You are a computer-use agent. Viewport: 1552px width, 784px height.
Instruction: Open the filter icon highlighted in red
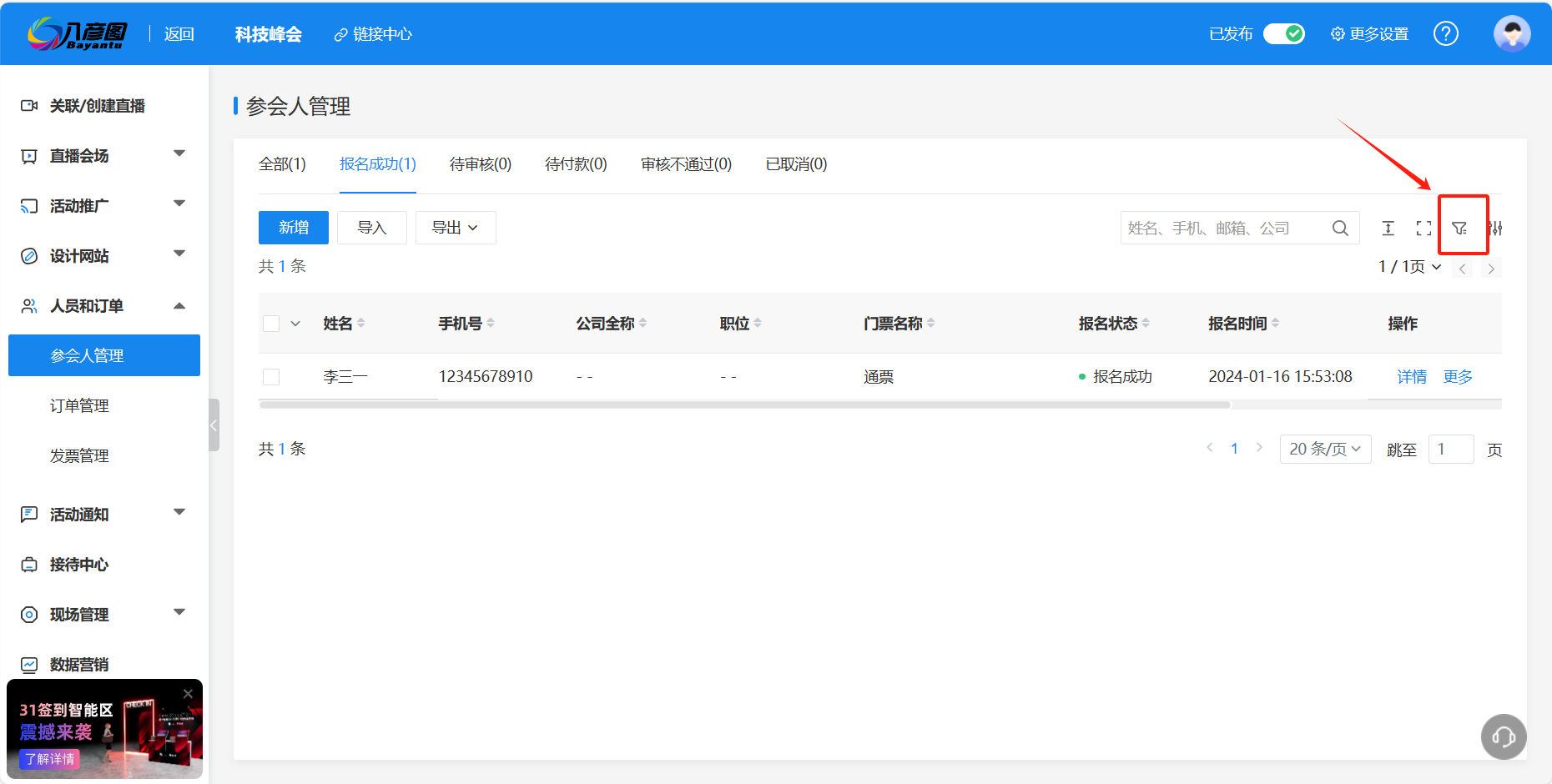(x=1462, y=227)
